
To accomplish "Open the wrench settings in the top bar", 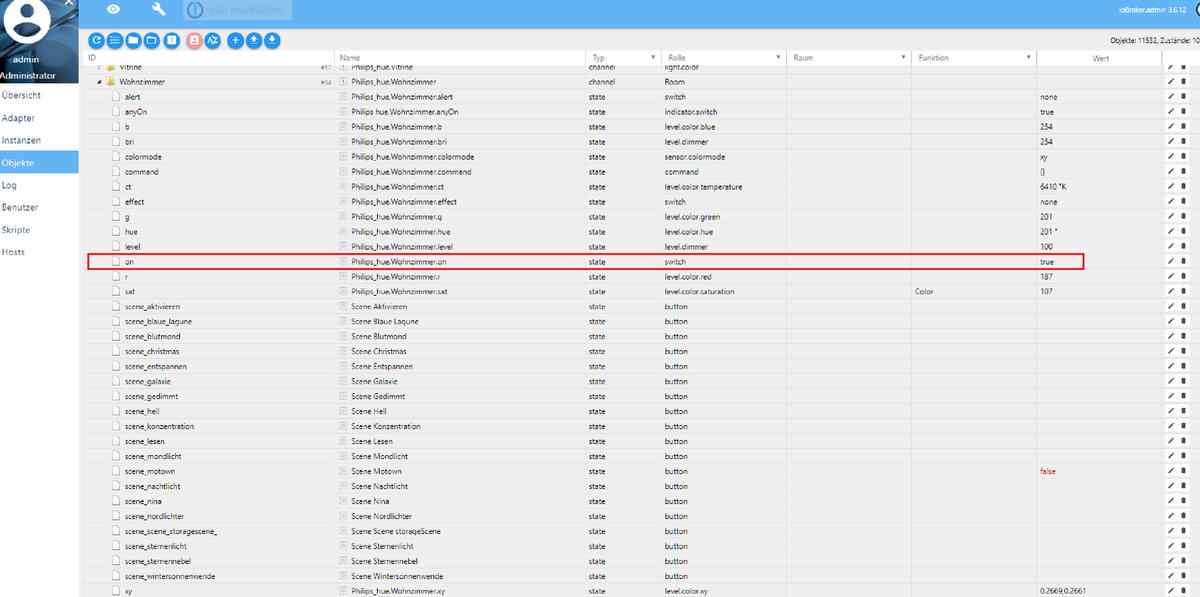I will (158, 10).
